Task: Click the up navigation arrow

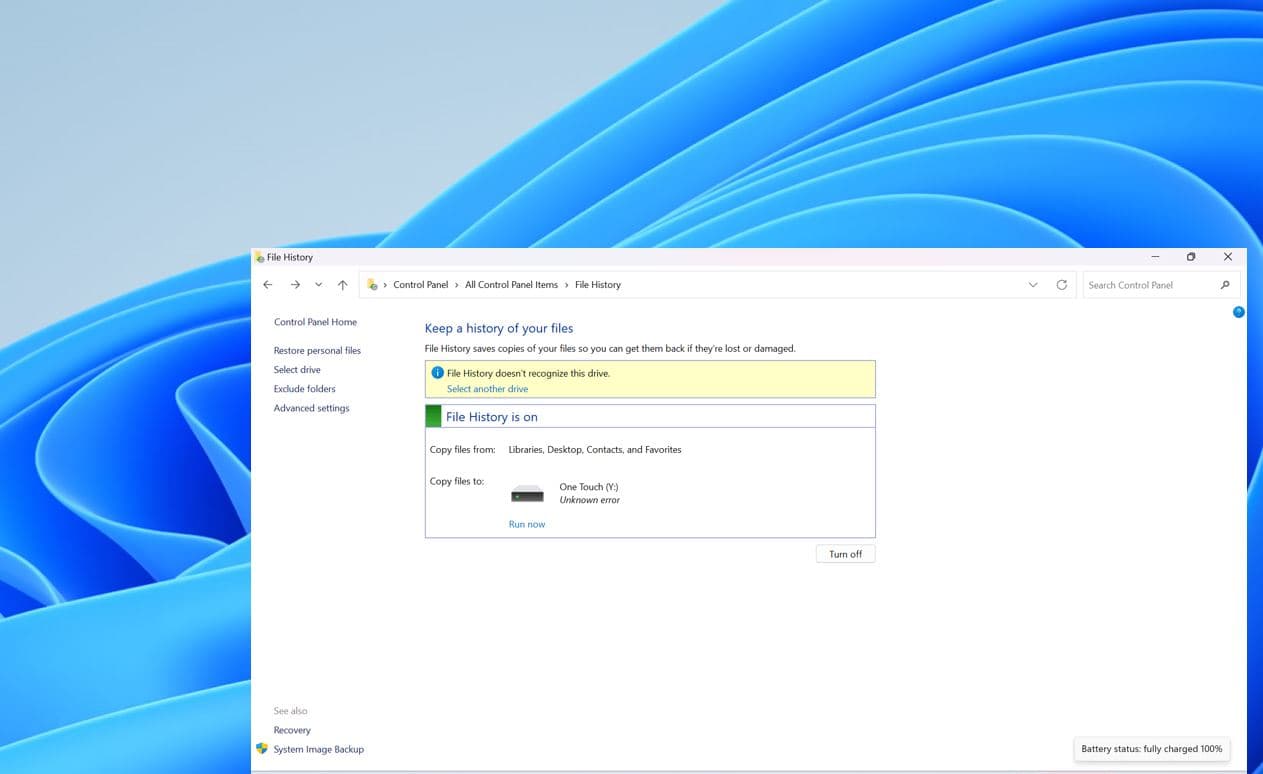Action: click(x=342, y=284)
